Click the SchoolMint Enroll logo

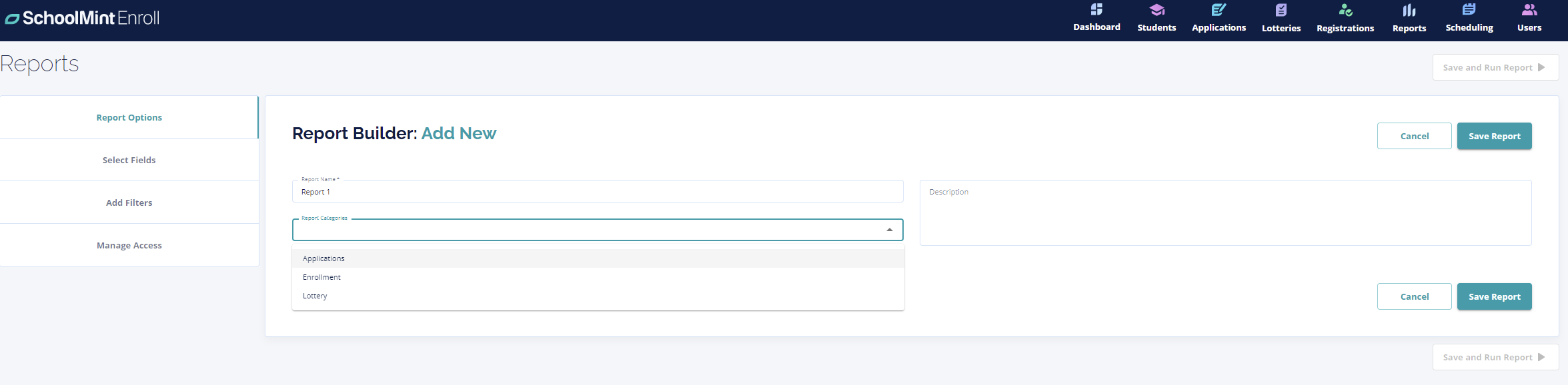[x=83, y=18]
